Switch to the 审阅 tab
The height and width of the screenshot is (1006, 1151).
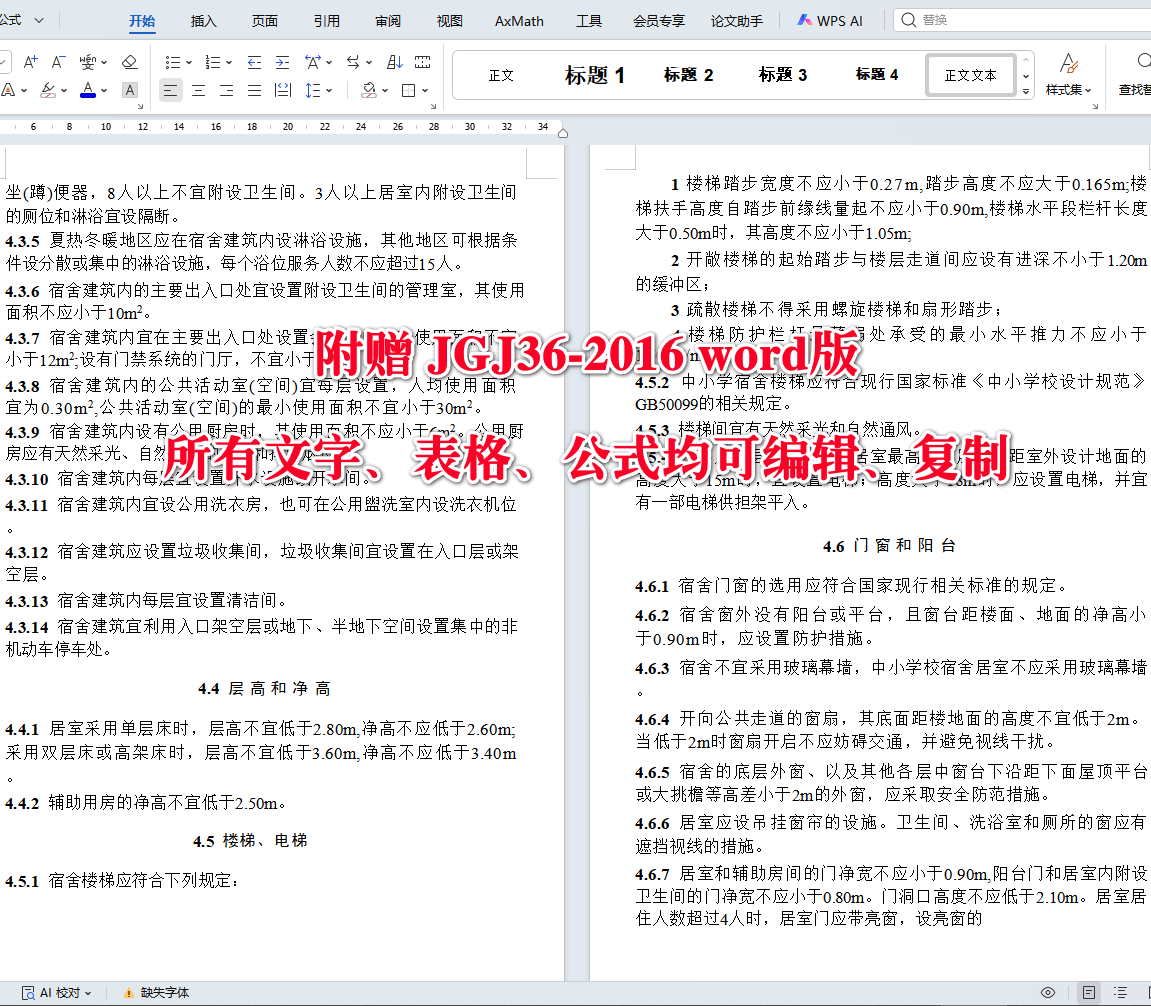[x=388, y=21]
